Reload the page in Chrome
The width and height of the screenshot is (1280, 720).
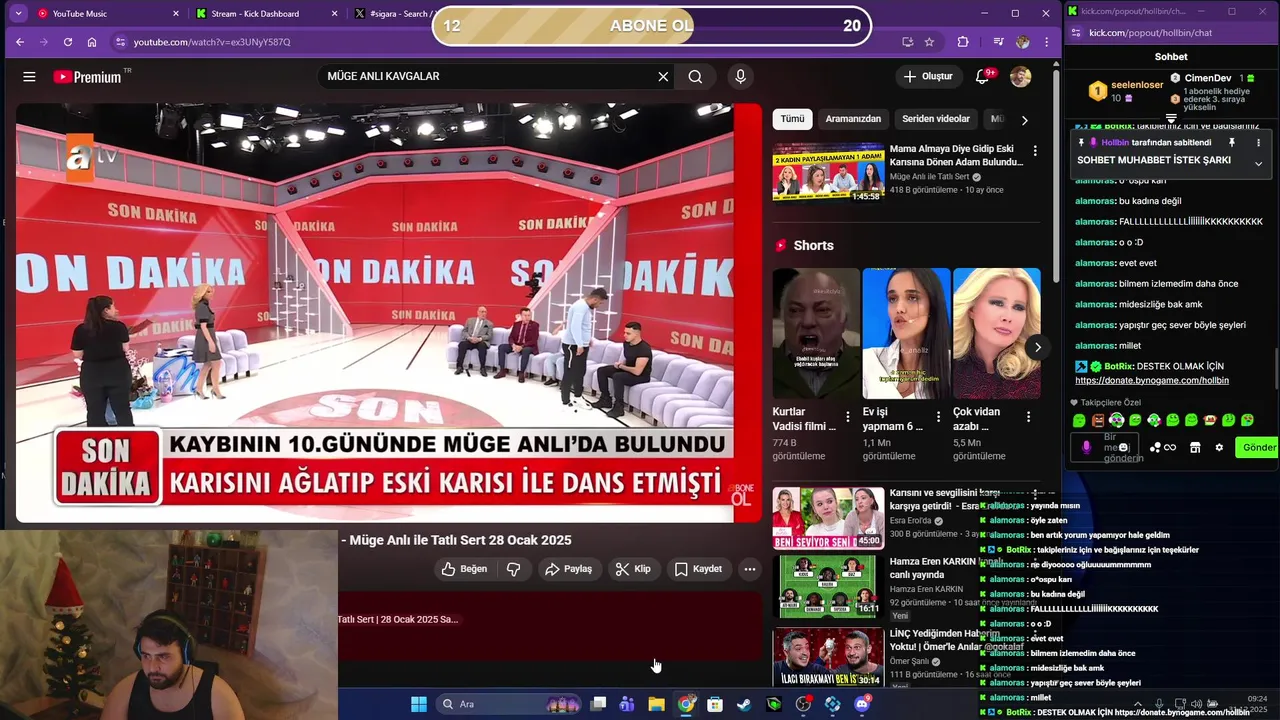[x=67, y=42]
